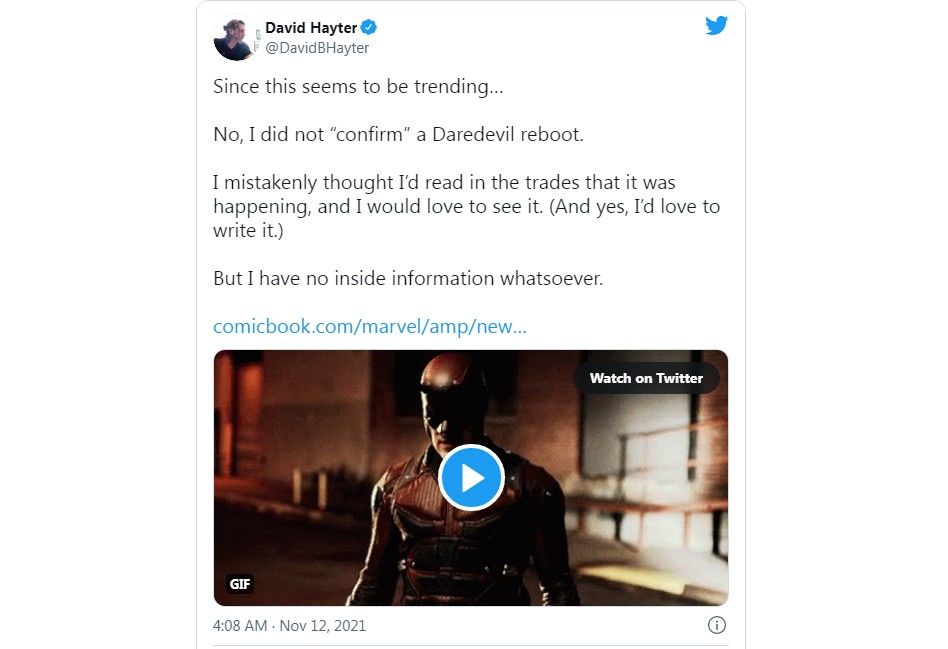Click the GIF badge on the media

pyautogui.click(x=240, y=584)
